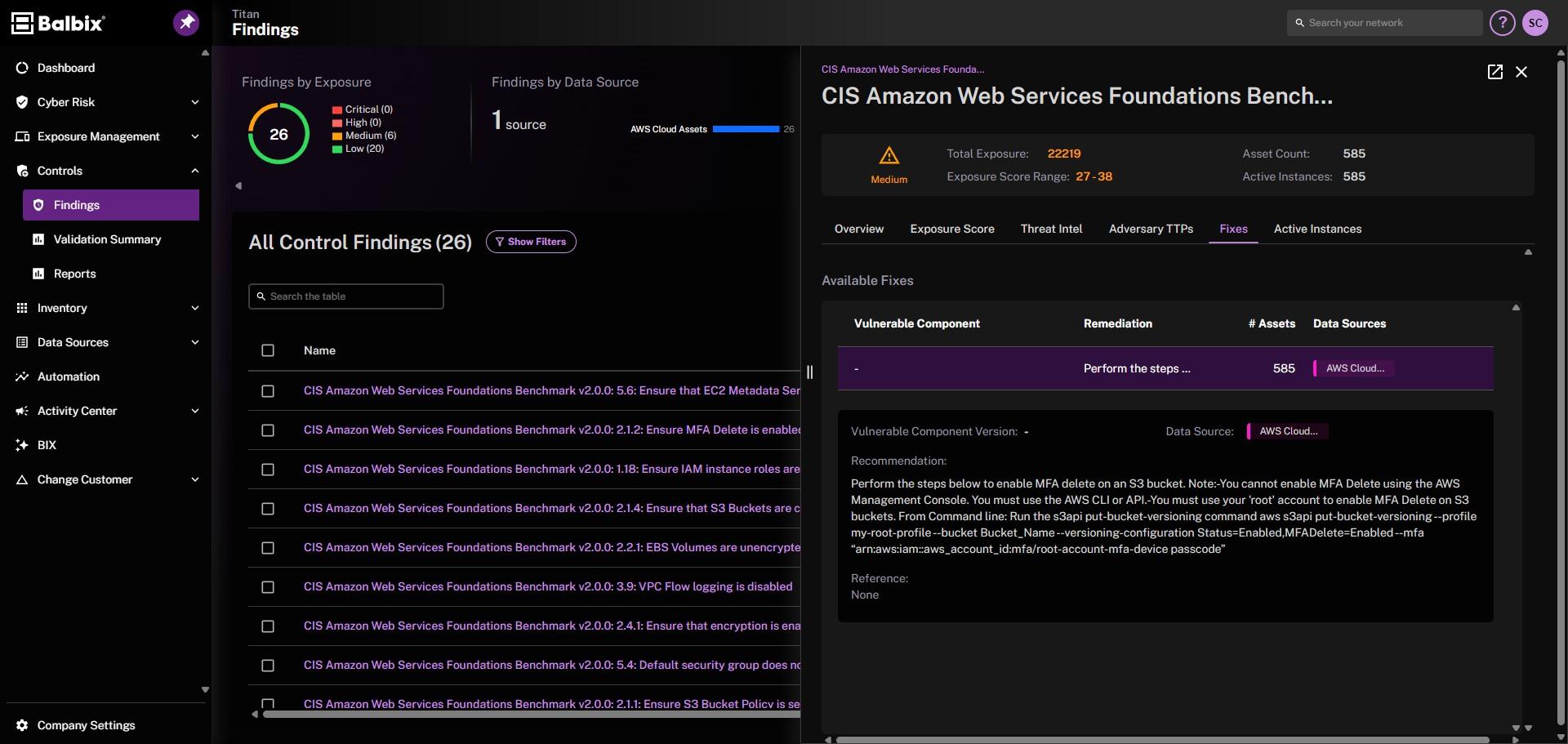
Task: Check the 2.1.2 MFA Delete finding
Action: [268, 430]
